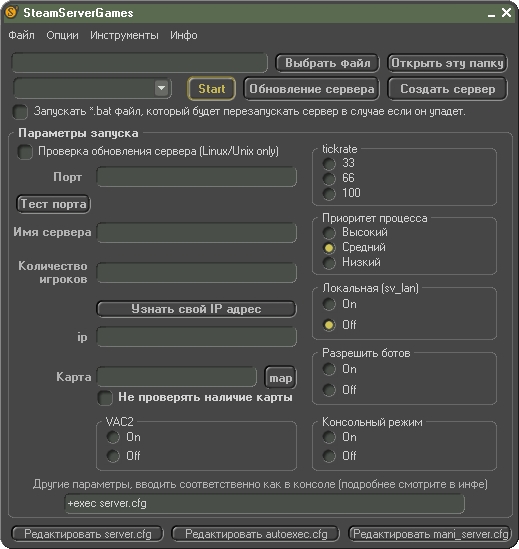The width and height of the screenshot is (519, 549).
Task: Select tickrate 66 radio button
Action: pos(329,178)
